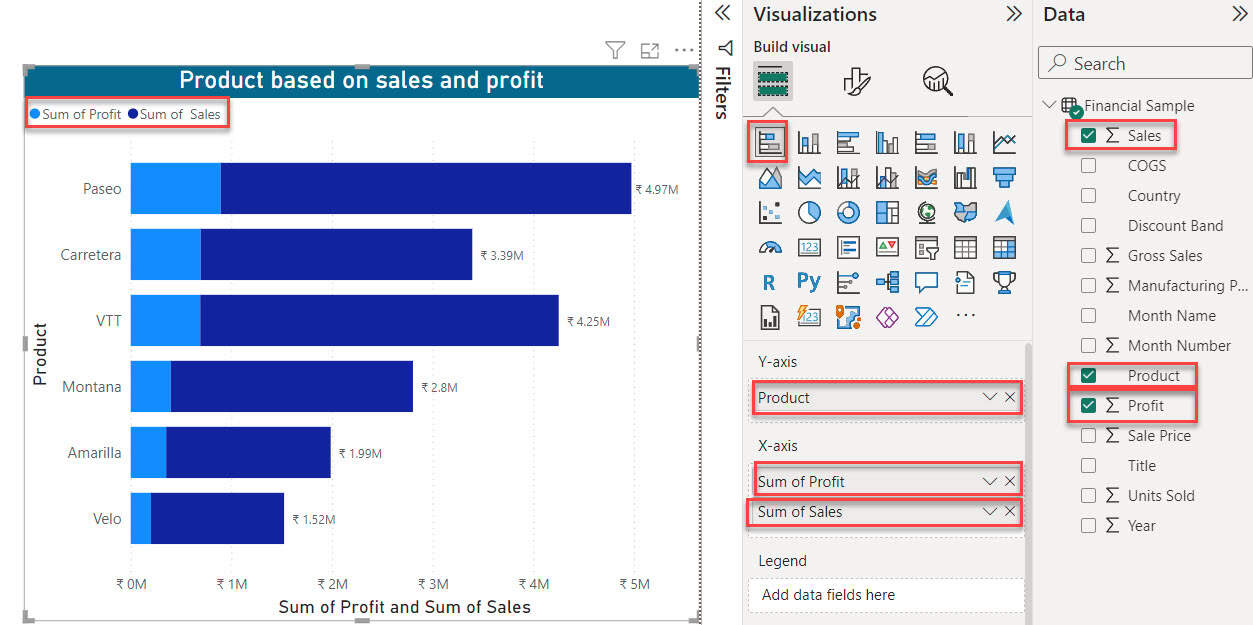Select the treemap visual
The height and width of the screenshot is (625, 1253).
point(887,212)
